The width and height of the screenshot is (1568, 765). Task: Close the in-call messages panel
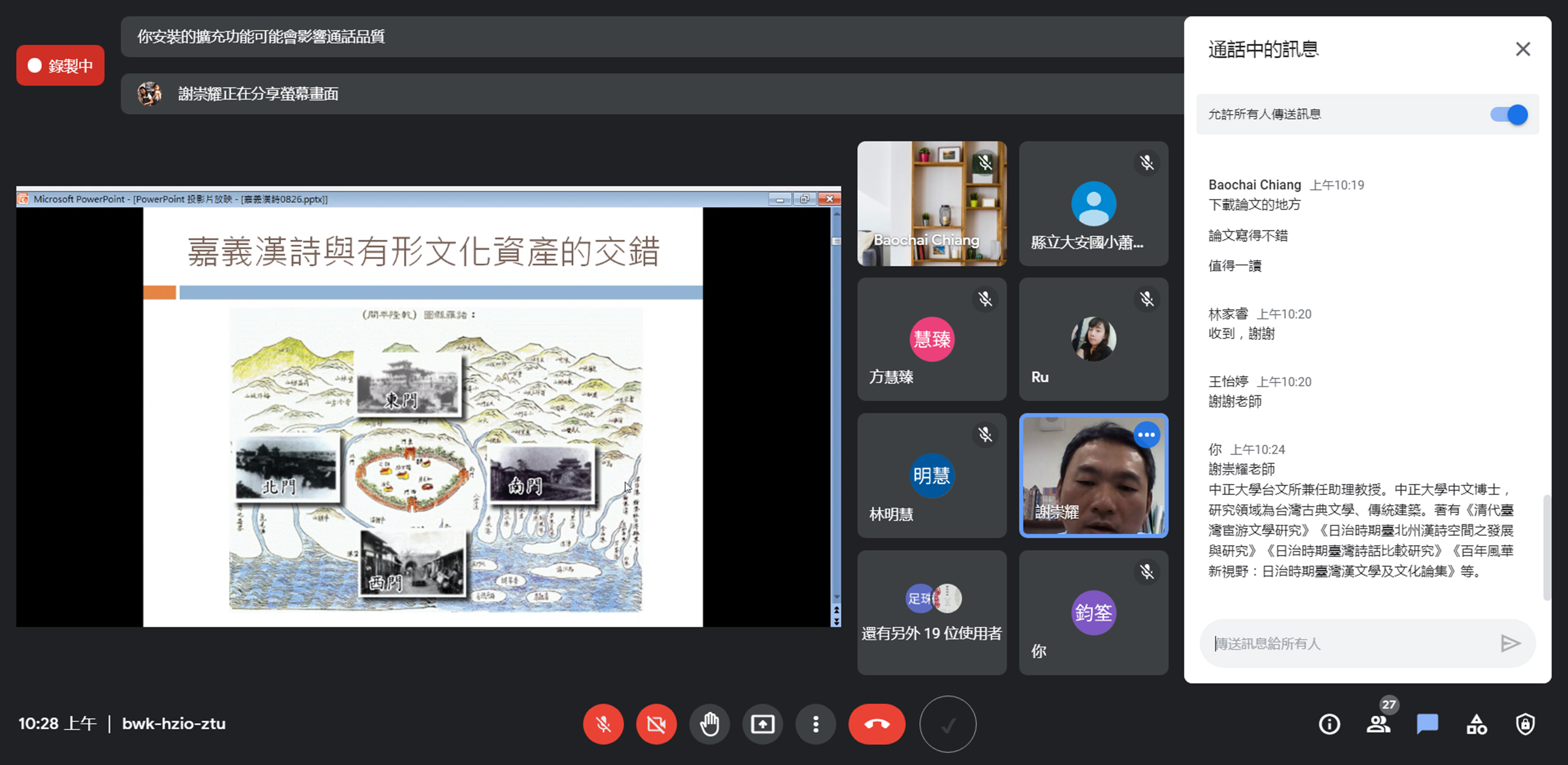click(x=1522, y=49)
